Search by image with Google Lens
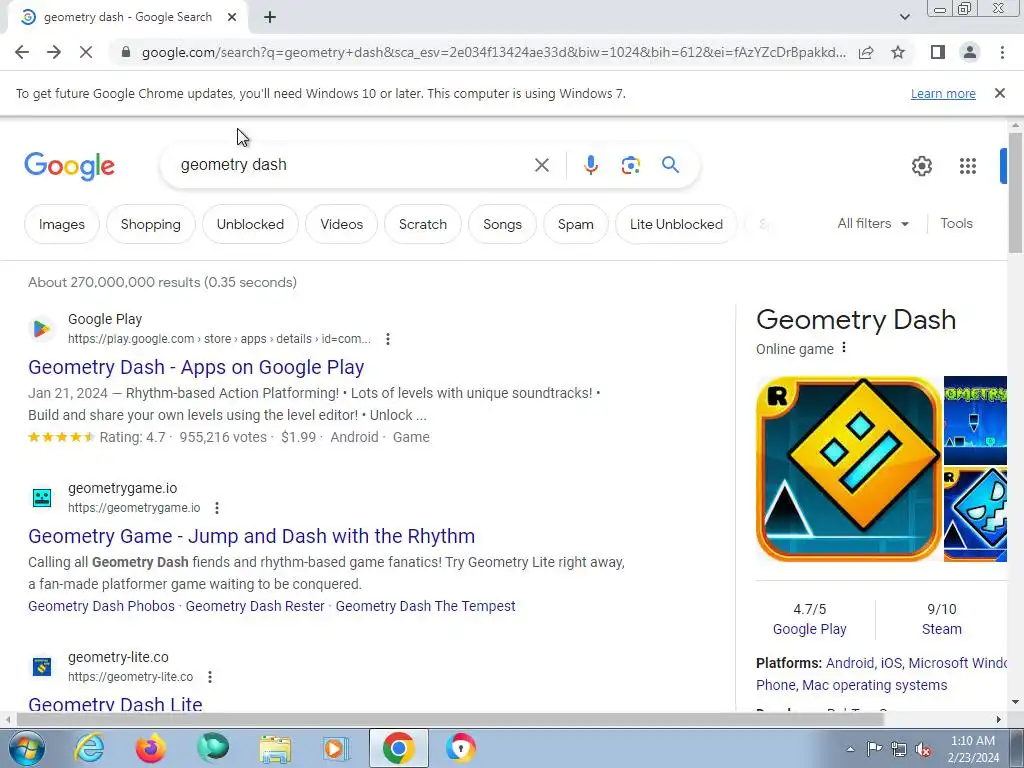 pos(630,165)
